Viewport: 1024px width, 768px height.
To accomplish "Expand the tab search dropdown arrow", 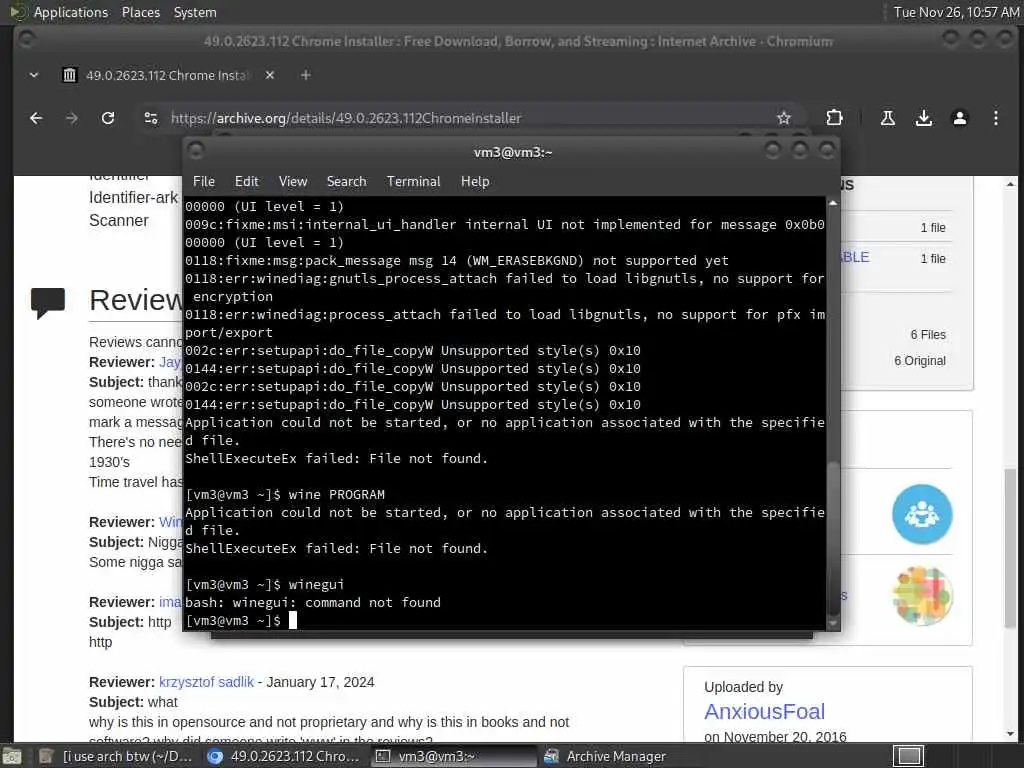I will (34, 75).
